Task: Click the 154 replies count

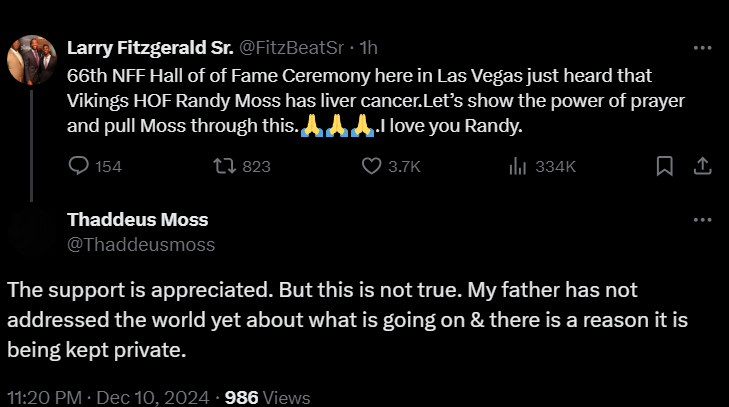Action: pyautogui.click(x=108, y=167)
